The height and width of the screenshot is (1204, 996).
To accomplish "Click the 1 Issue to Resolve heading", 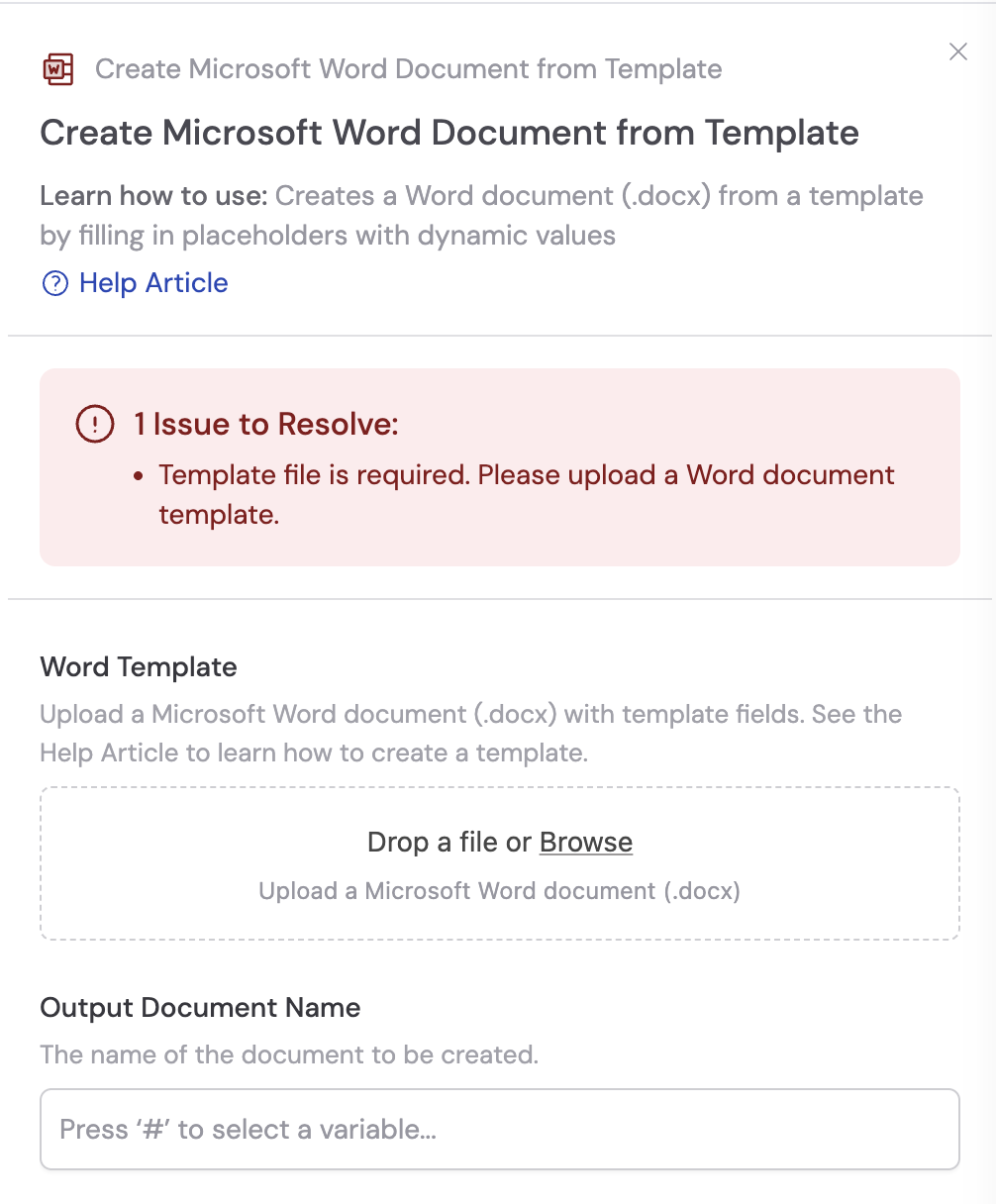I will point(266,424).
